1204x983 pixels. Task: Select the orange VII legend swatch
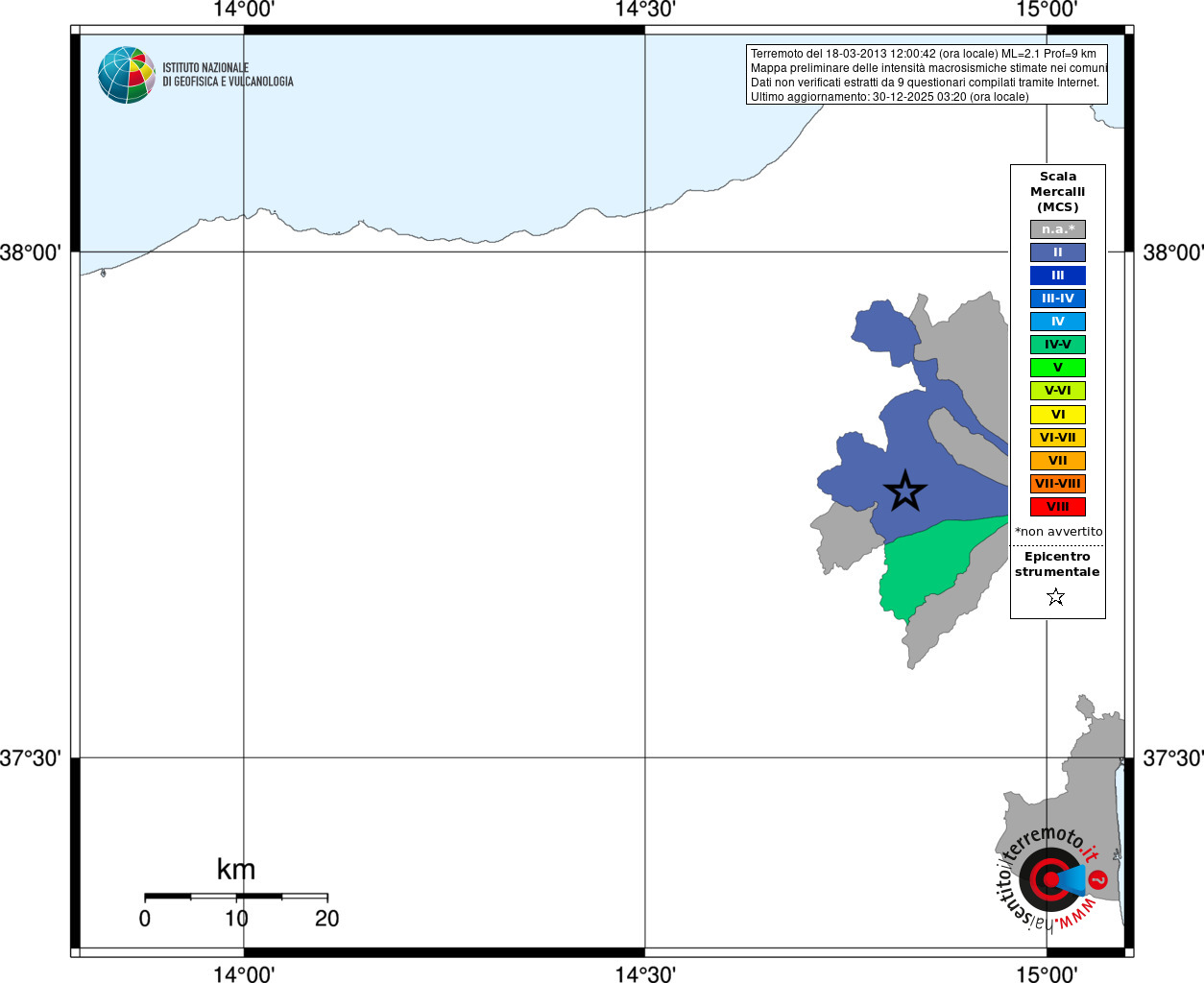(1058, 461)
